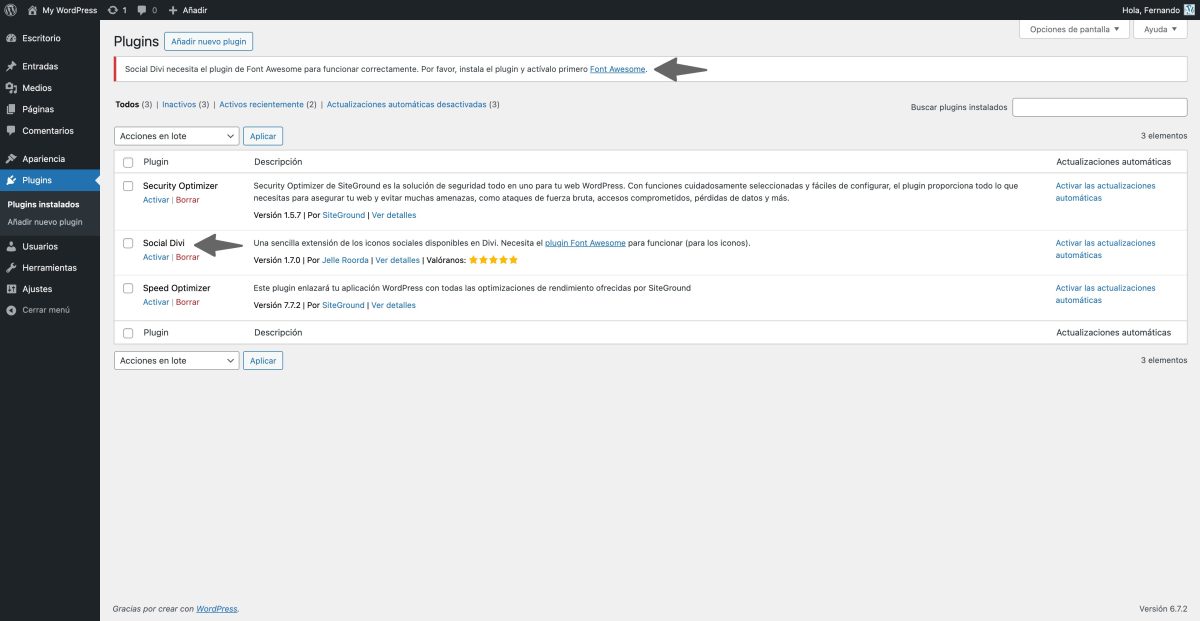Open the Acciones en lote dropdown
The width and height of the screenshot is (1200, 621).
tap(176, 135)
